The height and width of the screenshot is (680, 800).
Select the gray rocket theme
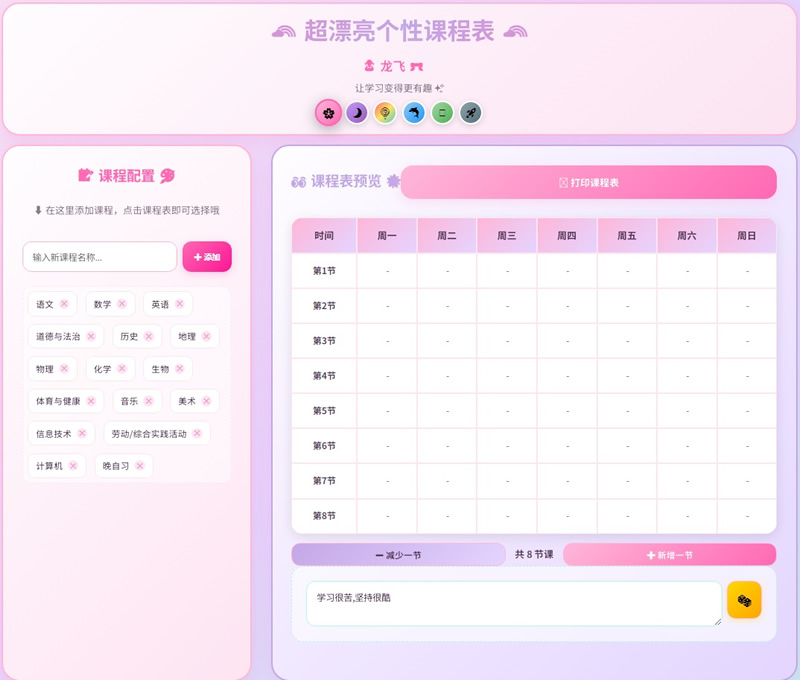point(471,113)
